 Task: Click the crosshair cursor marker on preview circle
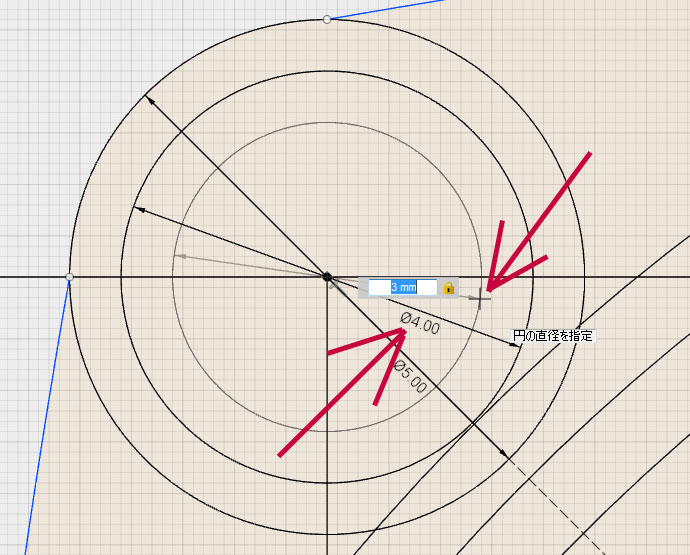(482, 297)
